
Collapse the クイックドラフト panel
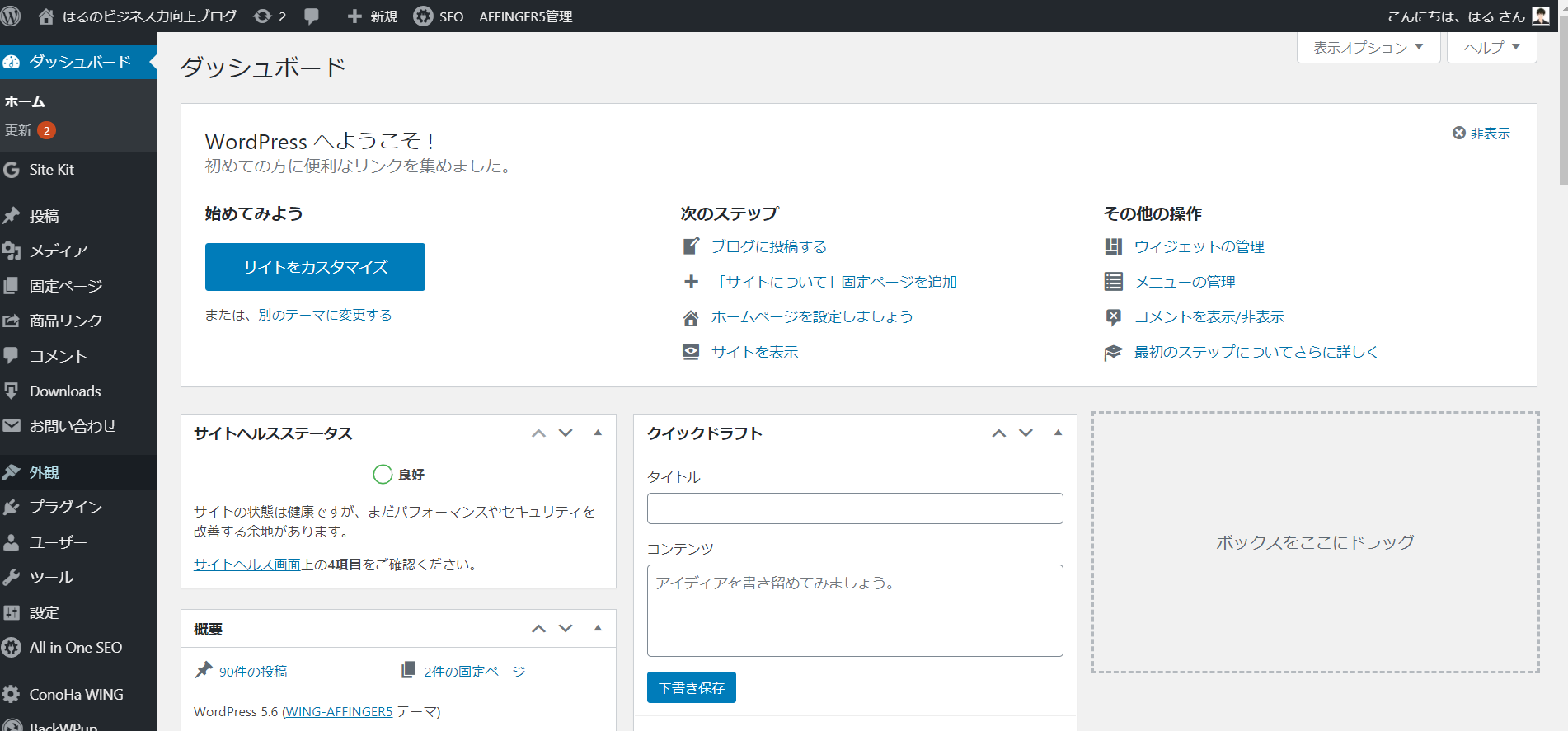(1058, 433)
